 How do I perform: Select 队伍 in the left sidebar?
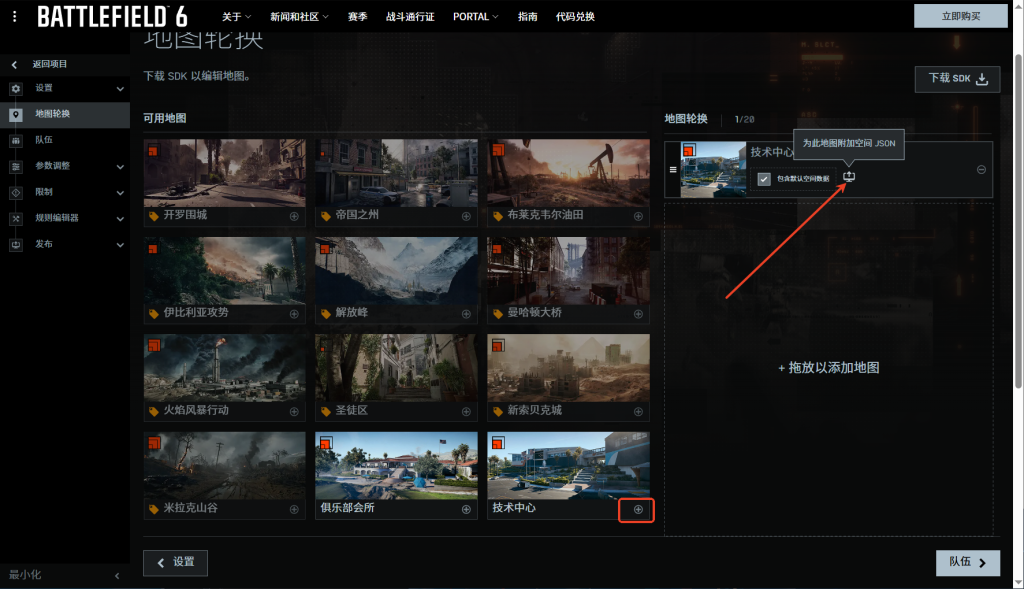(x=45, y=140)
